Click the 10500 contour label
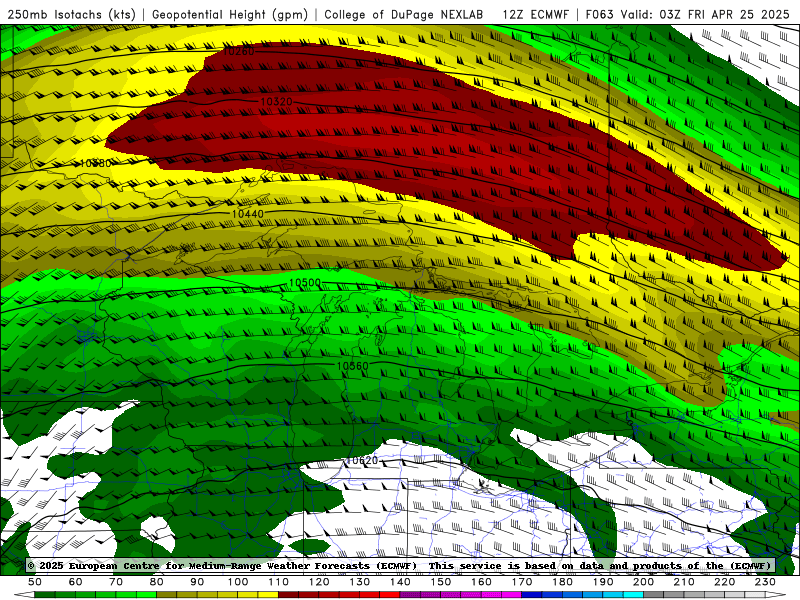Viewport: 800px width, 600px height. click(305, 283)
